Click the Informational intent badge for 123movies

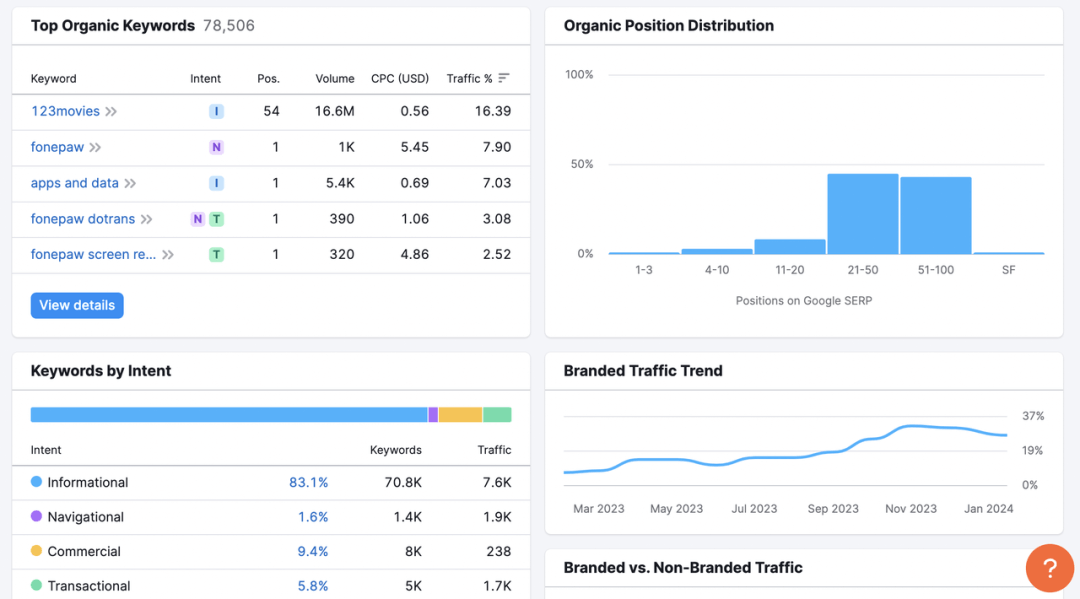(x=216, y=111)
